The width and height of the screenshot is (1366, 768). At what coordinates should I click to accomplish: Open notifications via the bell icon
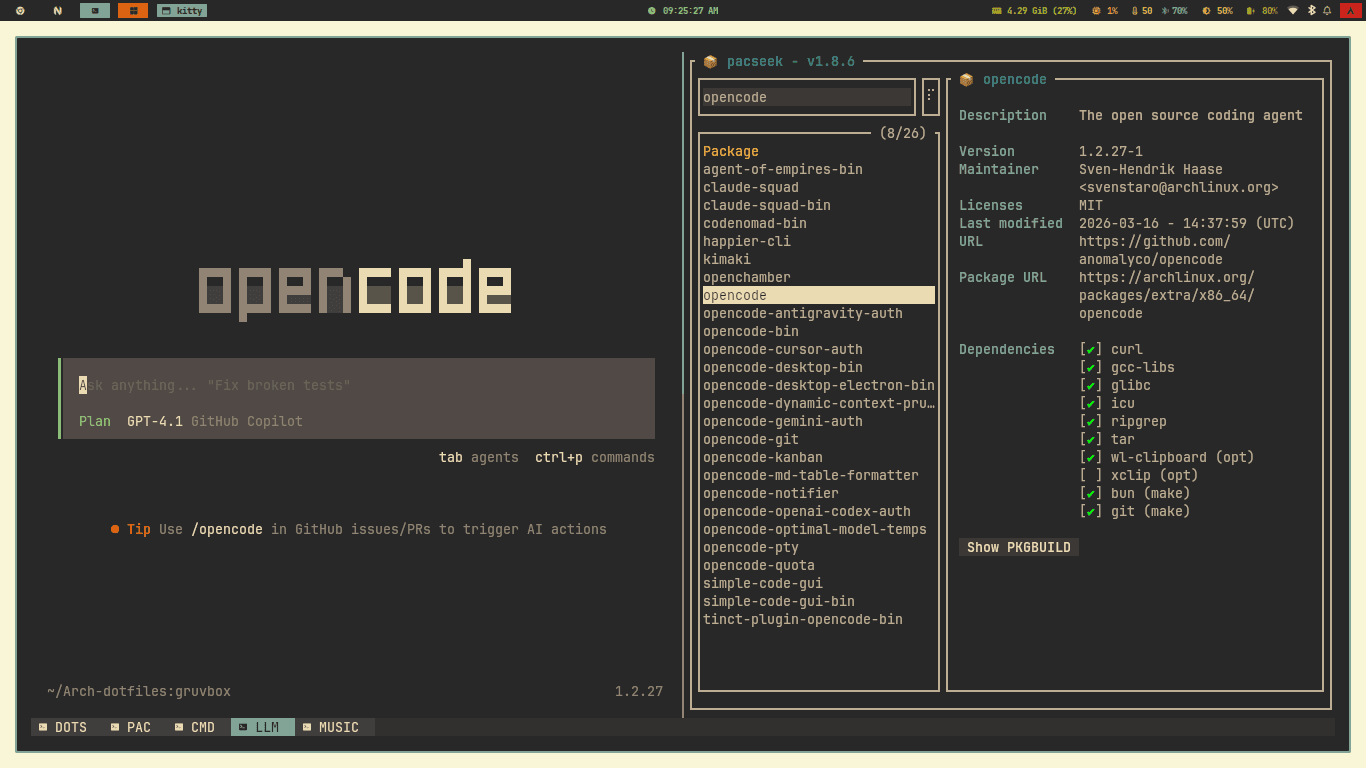[x=1327, y=11]
